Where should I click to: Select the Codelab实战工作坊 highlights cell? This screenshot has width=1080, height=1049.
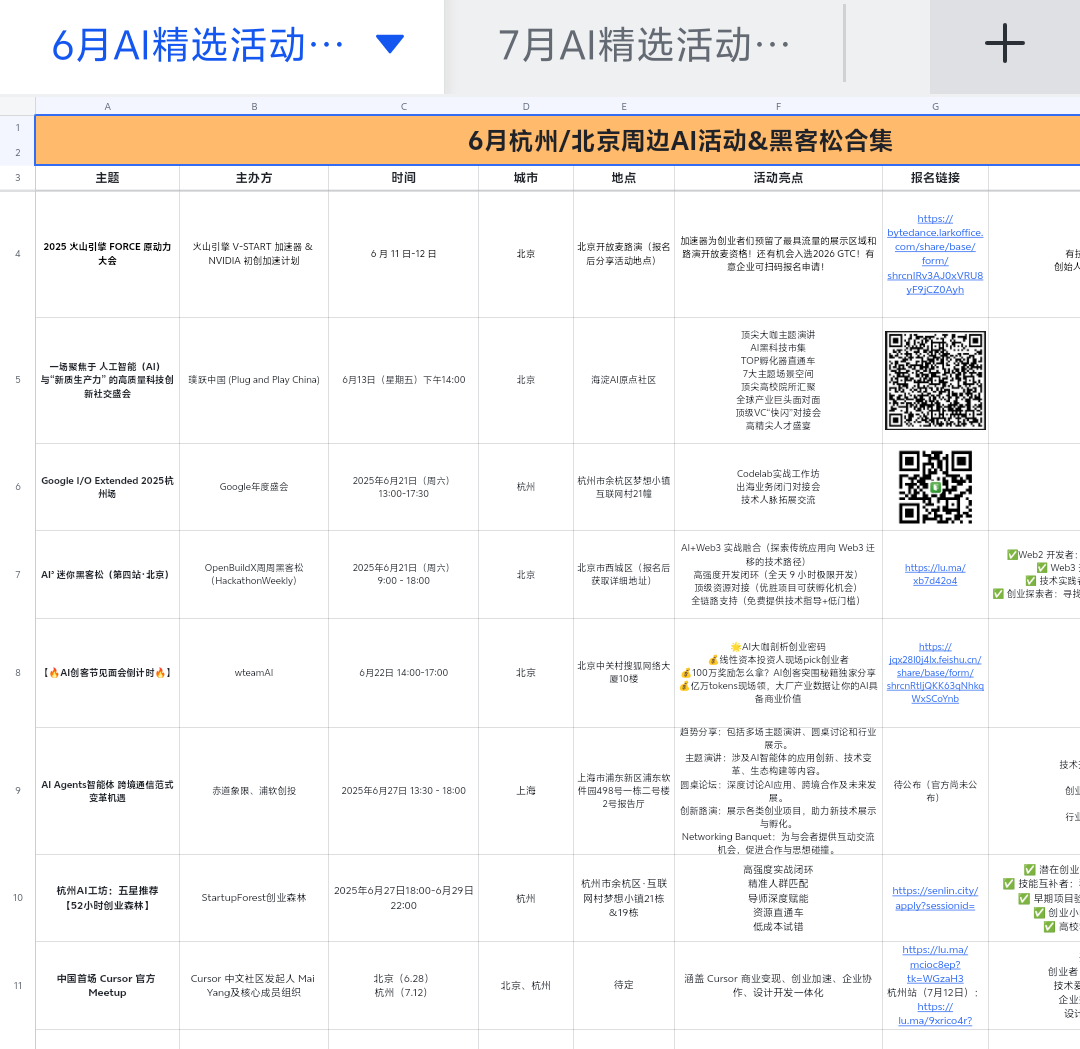[x=778, y=487]
